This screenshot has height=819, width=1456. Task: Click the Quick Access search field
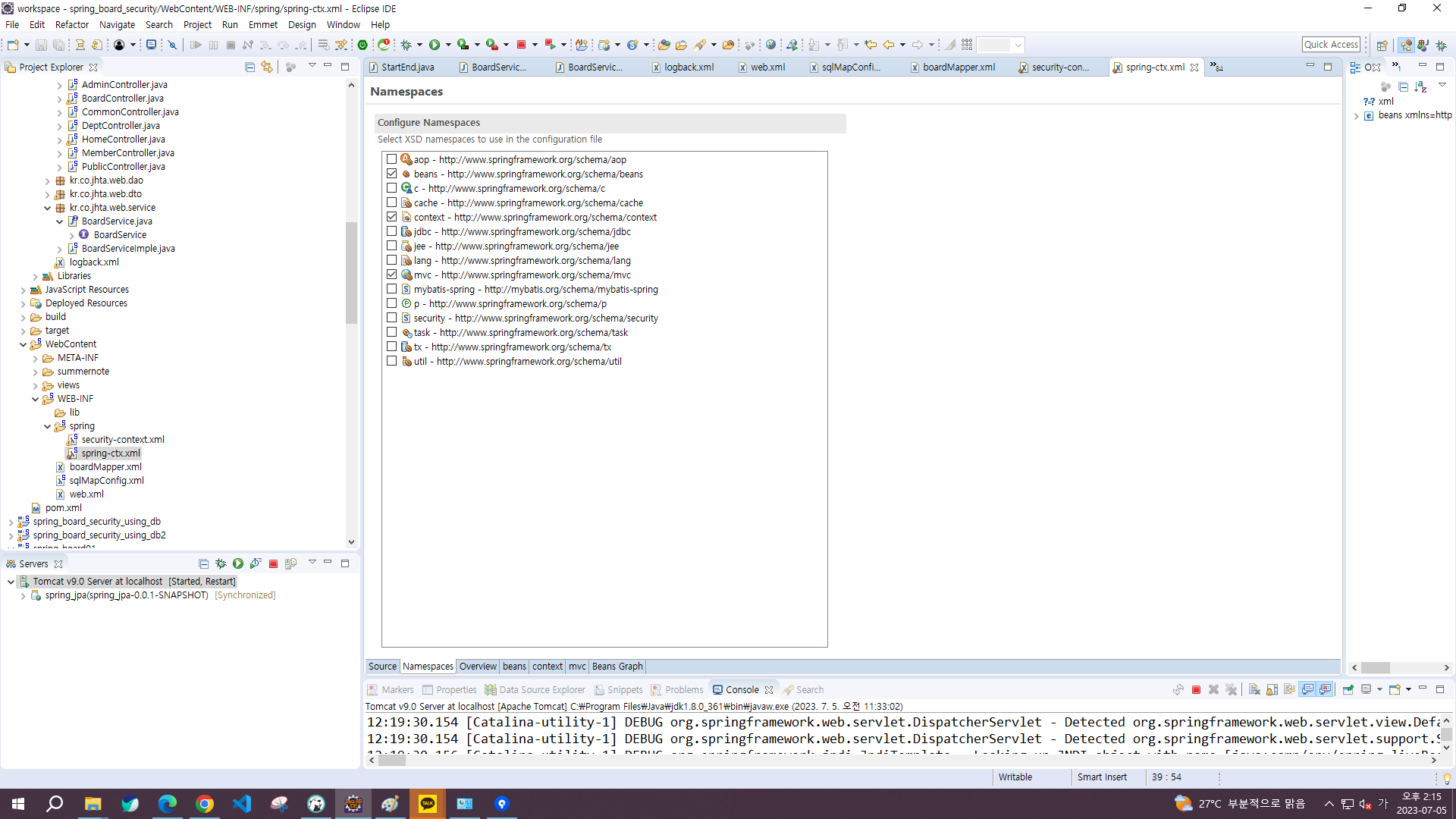(1331, 45)
